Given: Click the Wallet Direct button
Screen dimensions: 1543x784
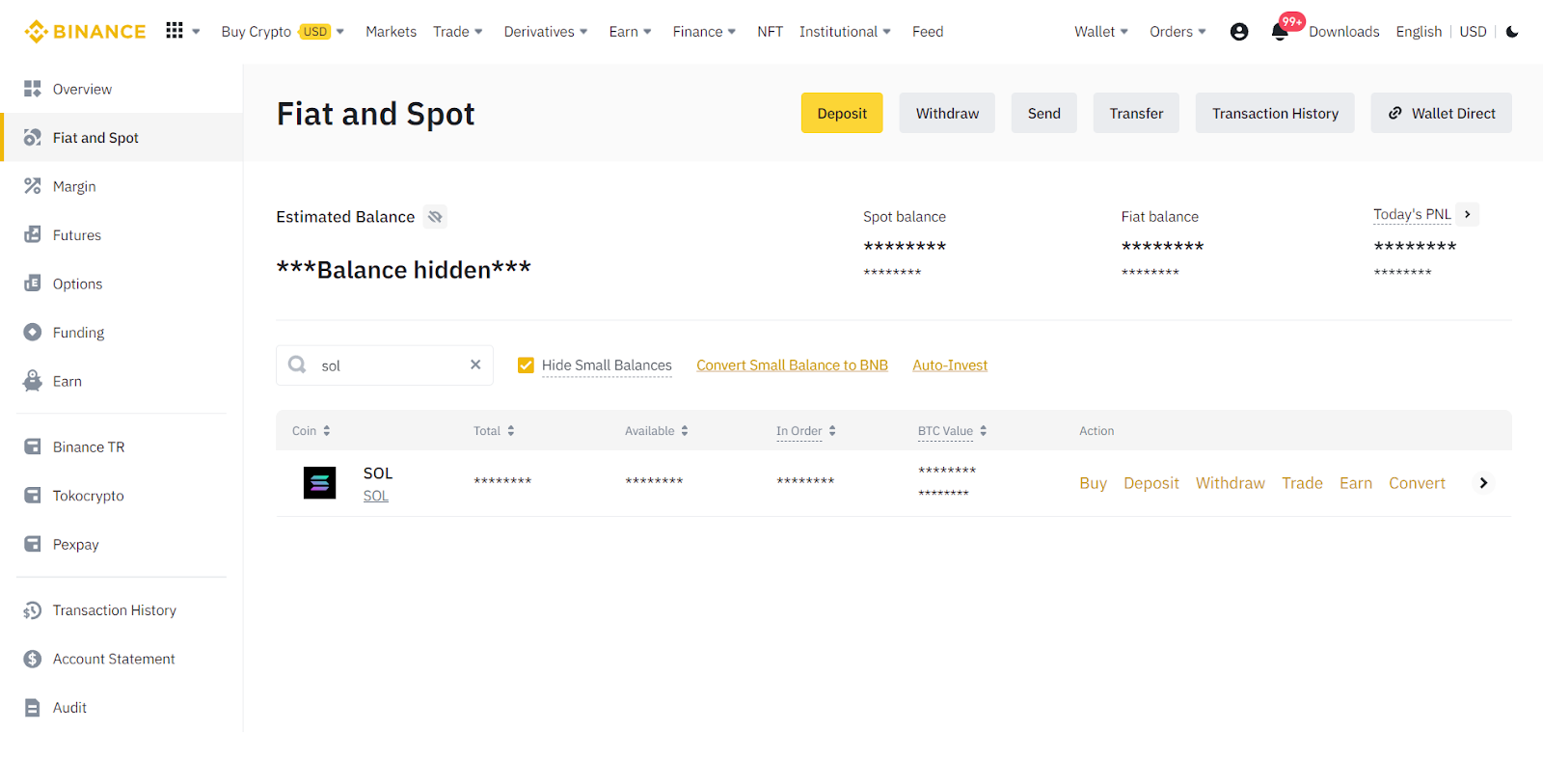Looking at the screenshot, I should pyautogui.click(x=1442, y=113).
